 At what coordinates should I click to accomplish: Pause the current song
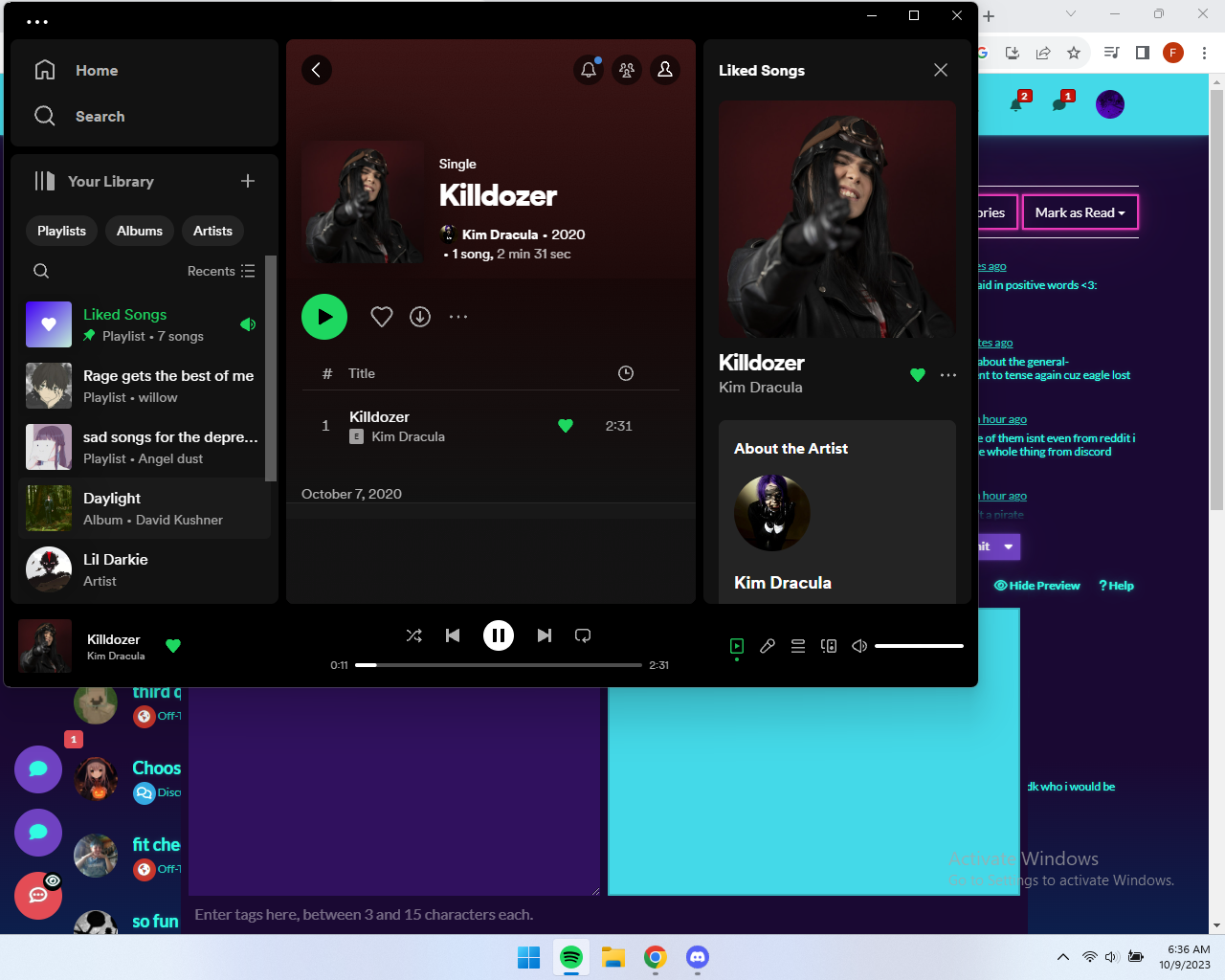click(x=499, y=635)
